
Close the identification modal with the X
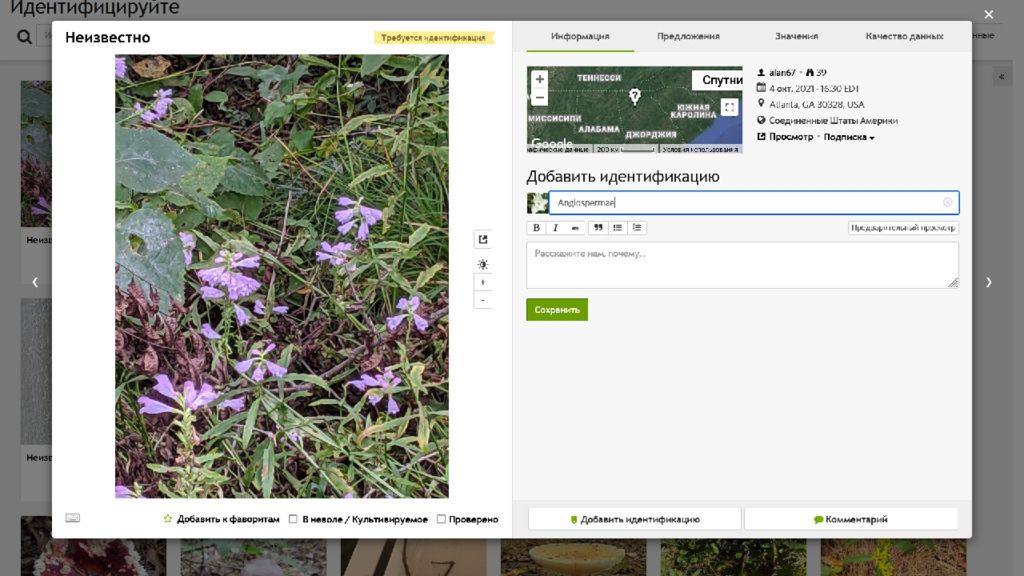[x=989, y=14]
